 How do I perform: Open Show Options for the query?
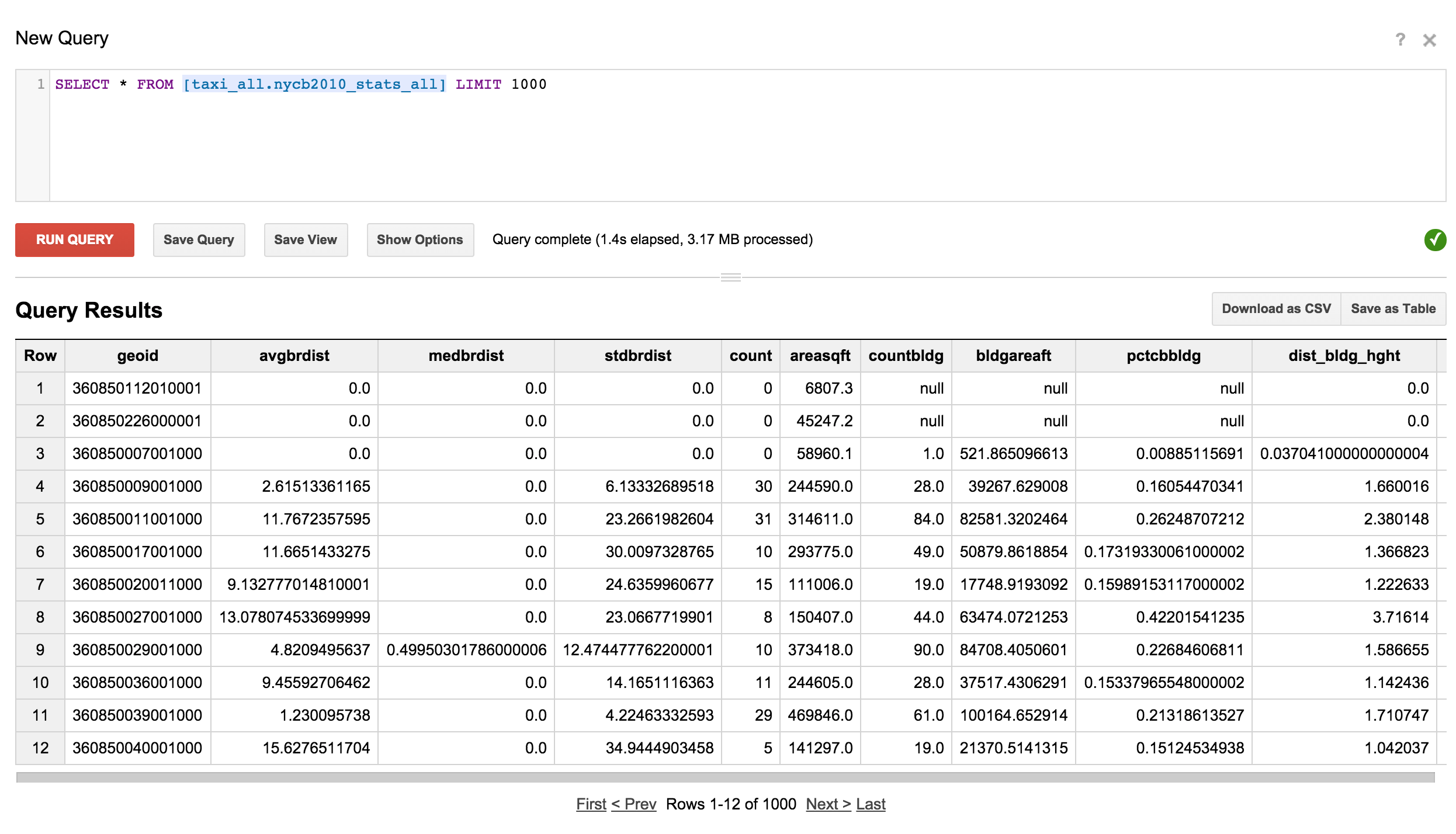420,239
